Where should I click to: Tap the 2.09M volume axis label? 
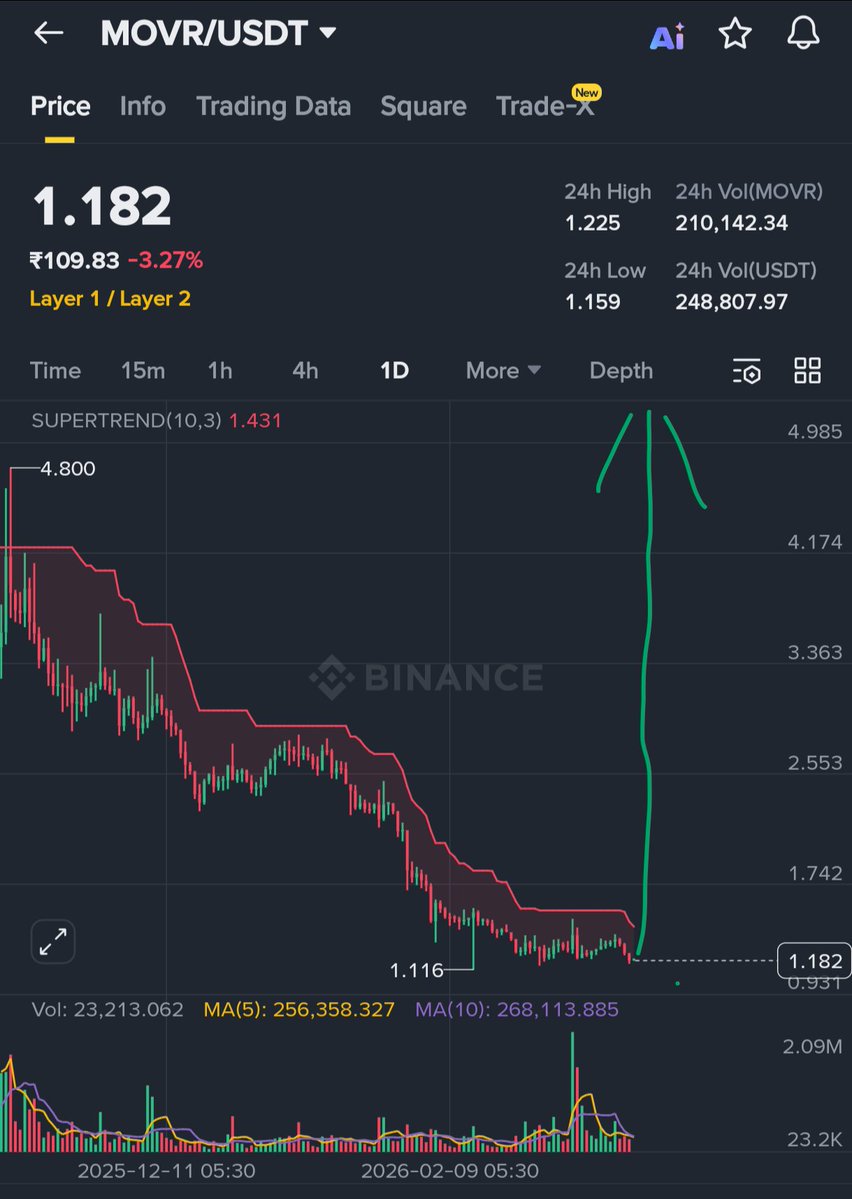tap(811, 1046)
